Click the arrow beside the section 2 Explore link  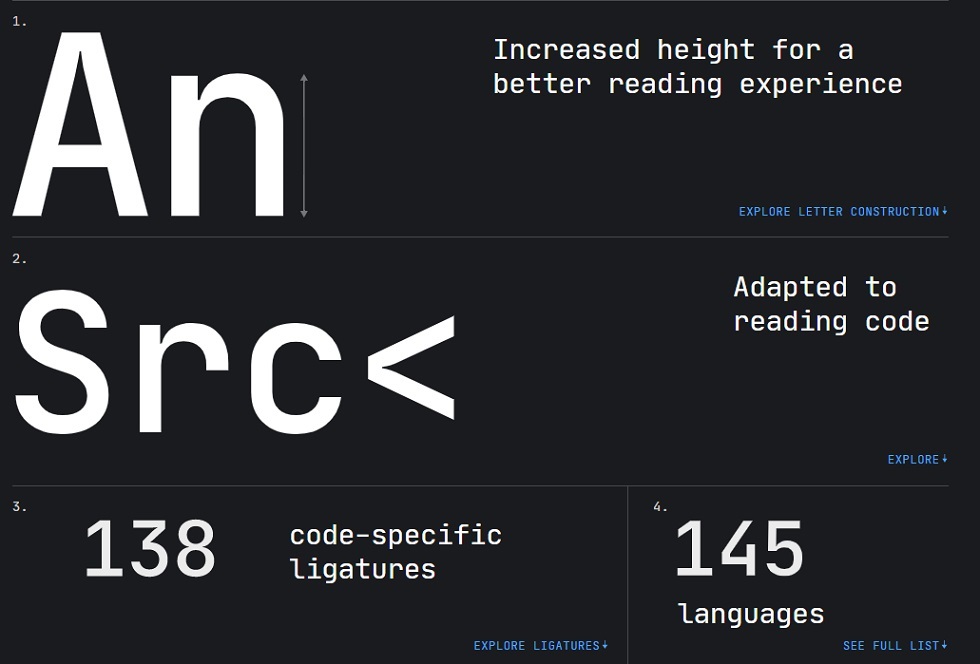(945, 459)
